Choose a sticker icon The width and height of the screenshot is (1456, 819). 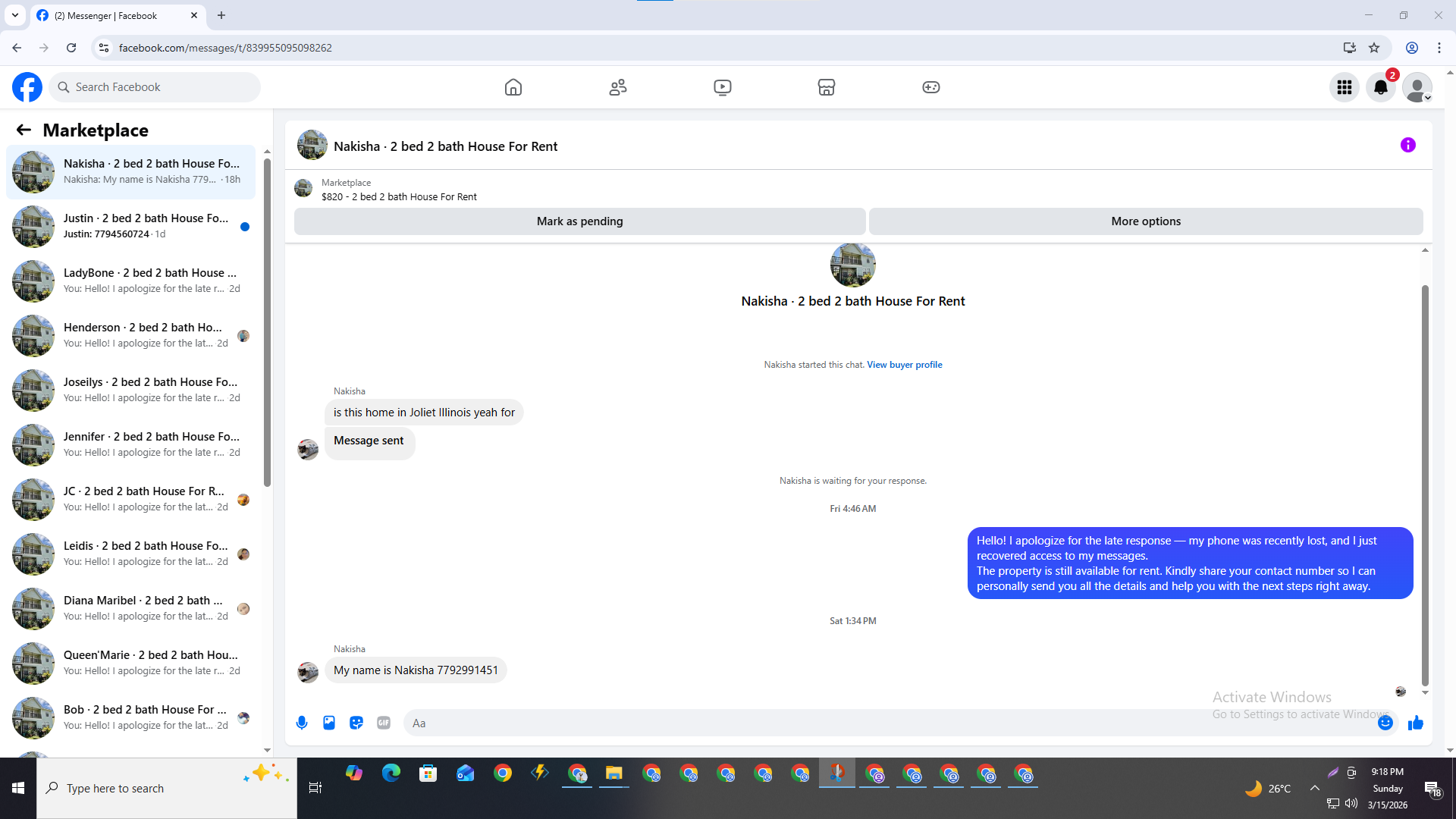coord(356,723)
